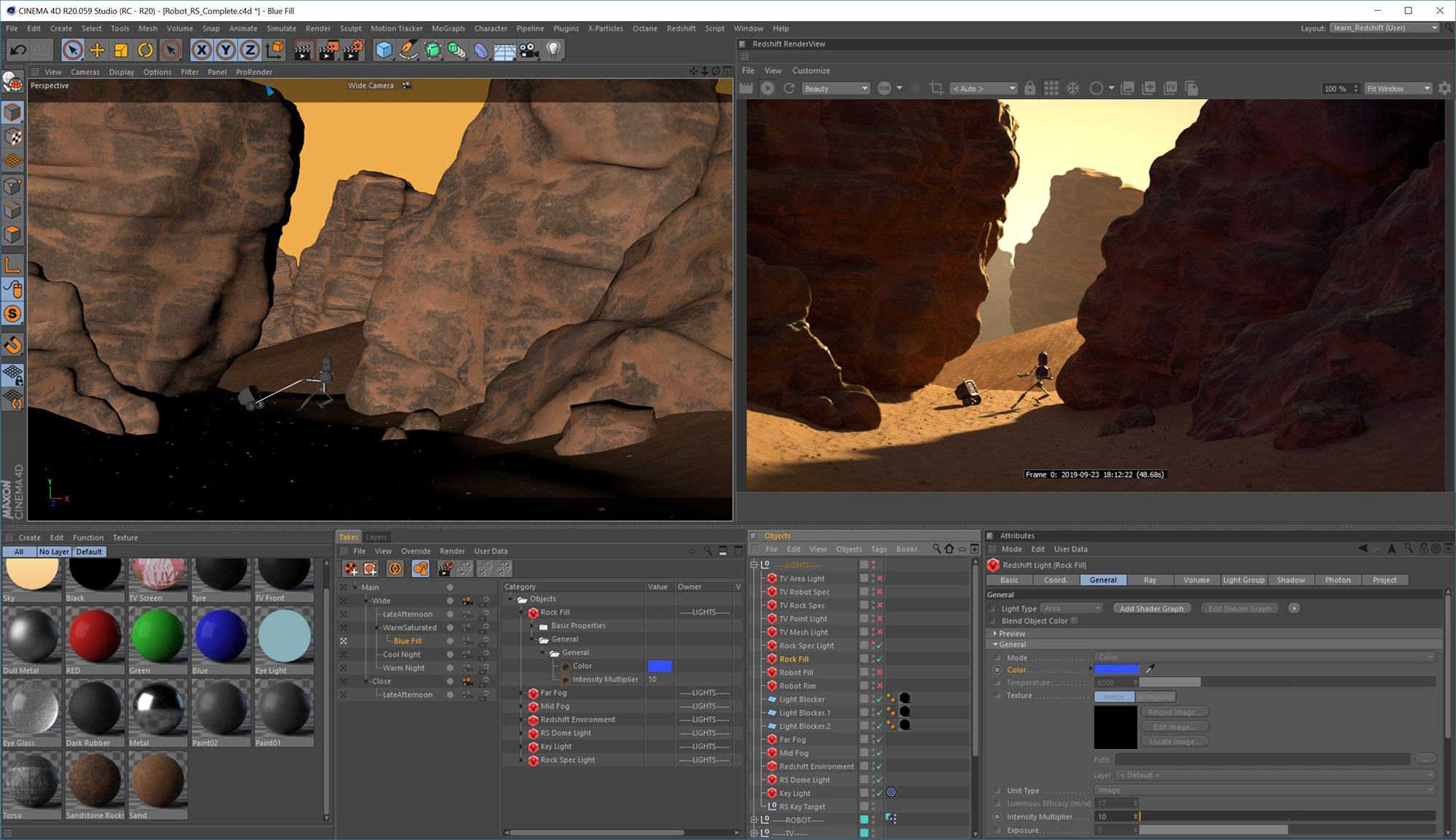
Task: Open the Beauty AOV dropdown in RenderView
Action: 865,87
